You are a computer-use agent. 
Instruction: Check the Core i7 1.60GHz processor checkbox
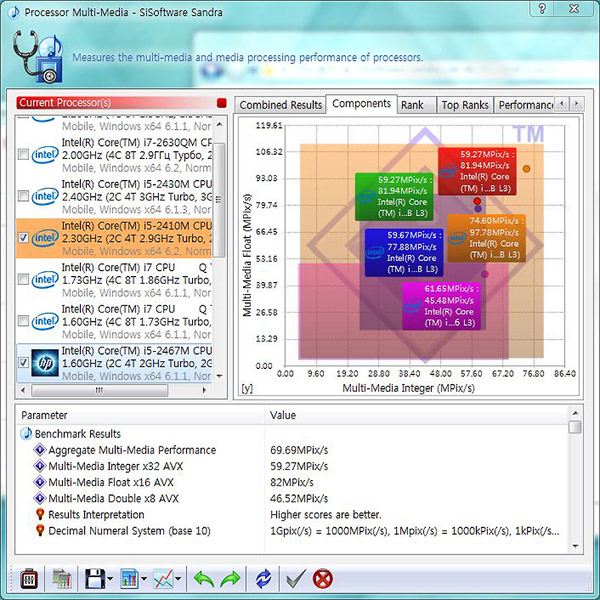(23, 321)
